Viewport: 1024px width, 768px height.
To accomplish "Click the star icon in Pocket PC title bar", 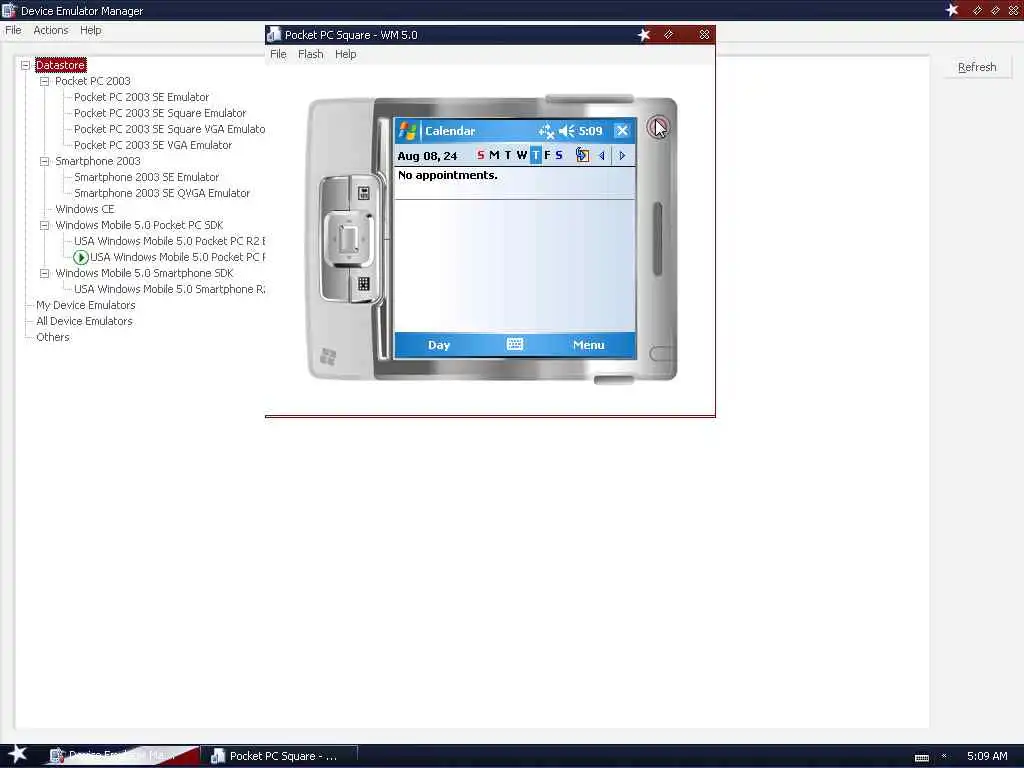I will point(644,35).
